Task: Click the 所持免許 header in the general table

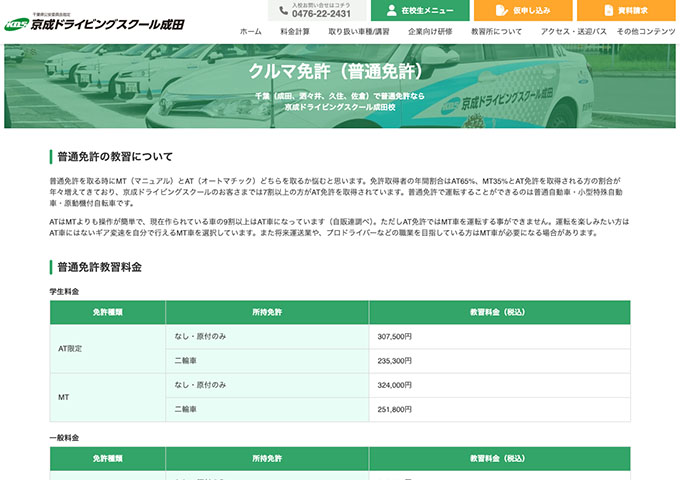Action: tap(267, 458)
